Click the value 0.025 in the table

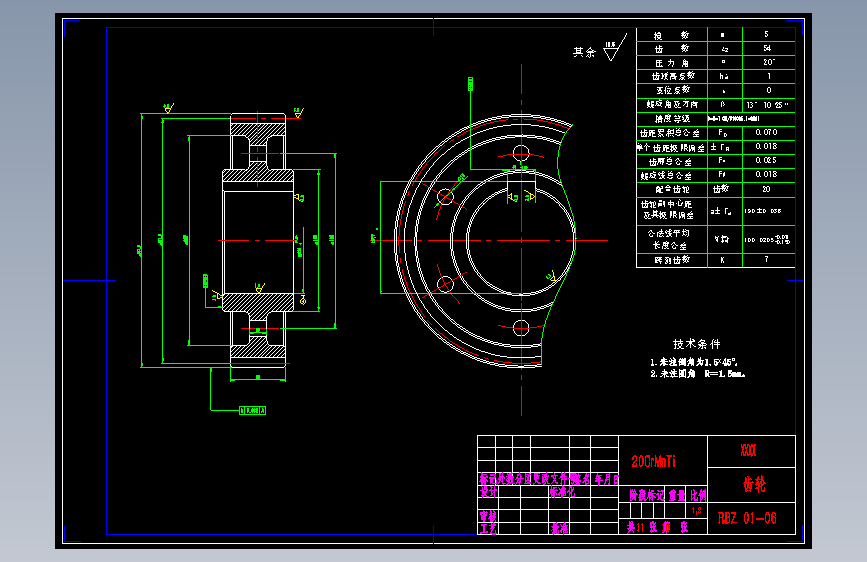766,160
